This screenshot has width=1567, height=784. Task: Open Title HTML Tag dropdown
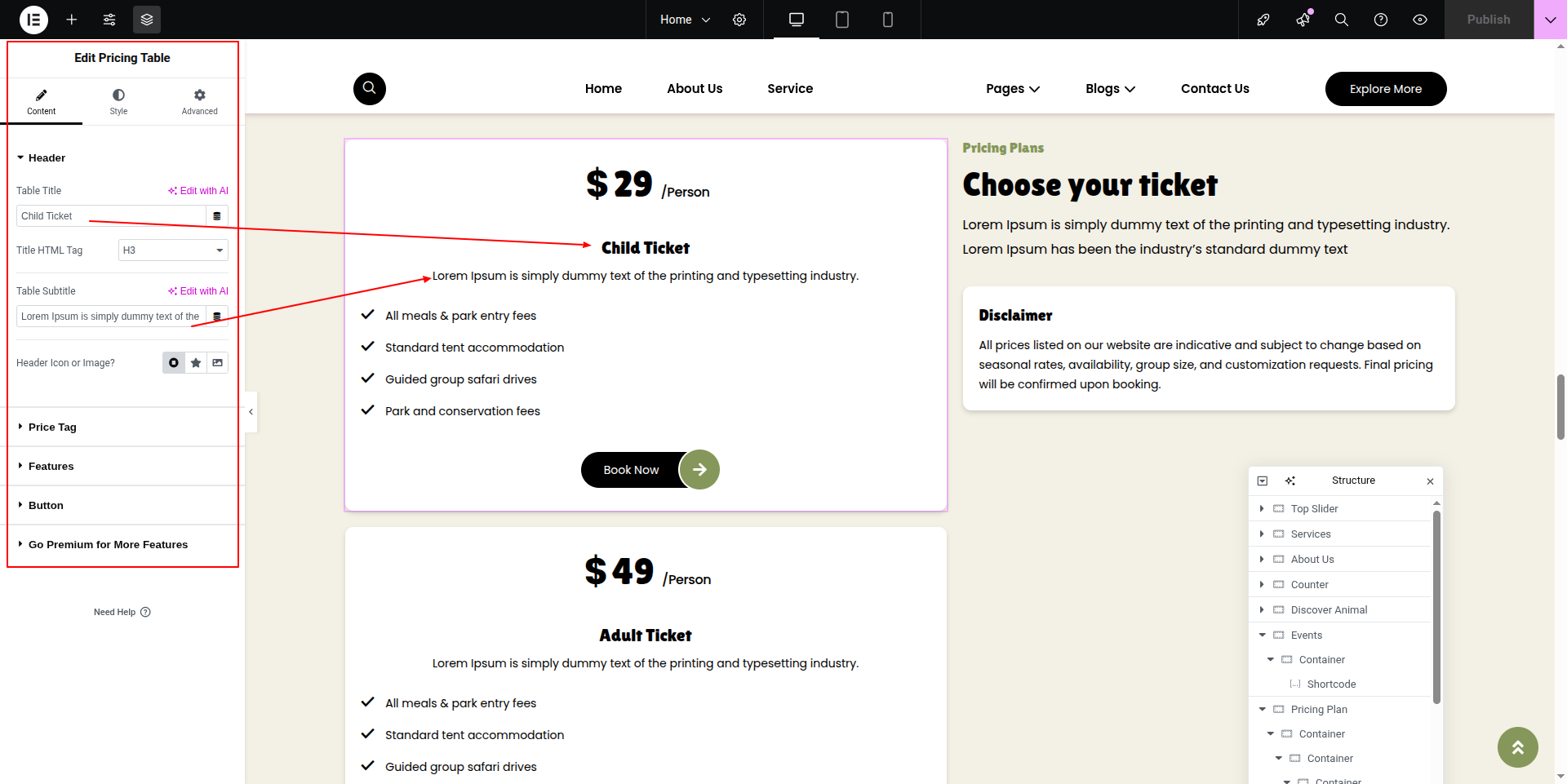pos(173,250)
